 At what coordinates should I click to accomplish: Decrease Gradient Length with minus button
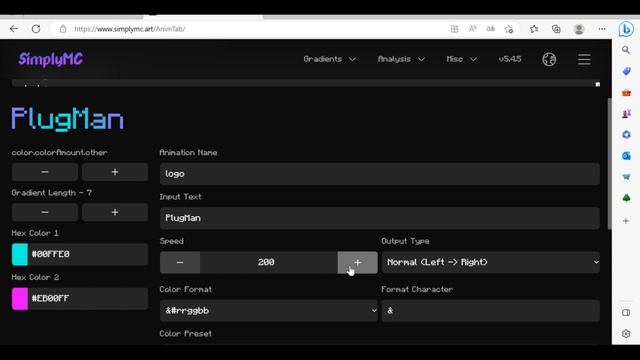click(x=45, y=212)
